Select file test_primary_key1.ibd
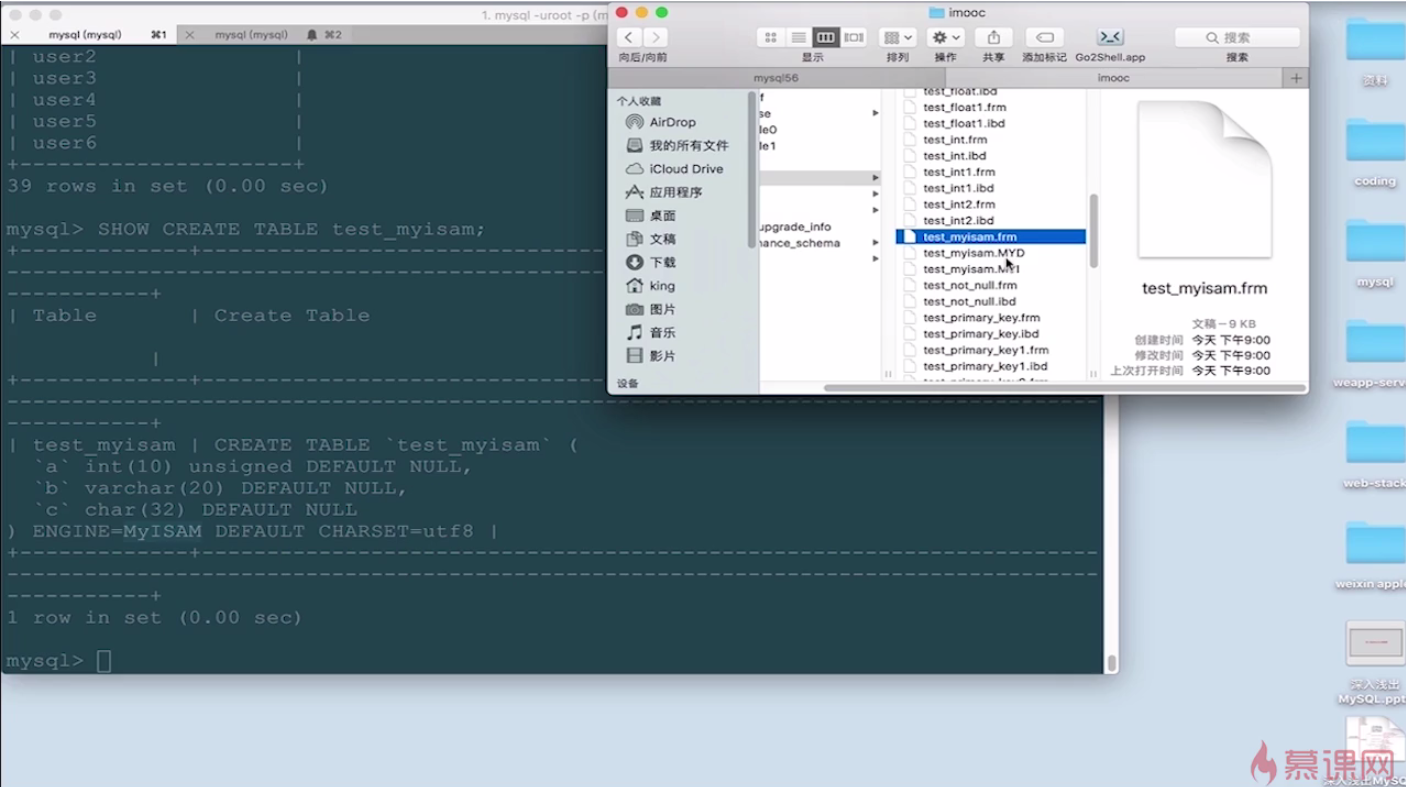This screenshot has height=787, width=1406. 985,366
